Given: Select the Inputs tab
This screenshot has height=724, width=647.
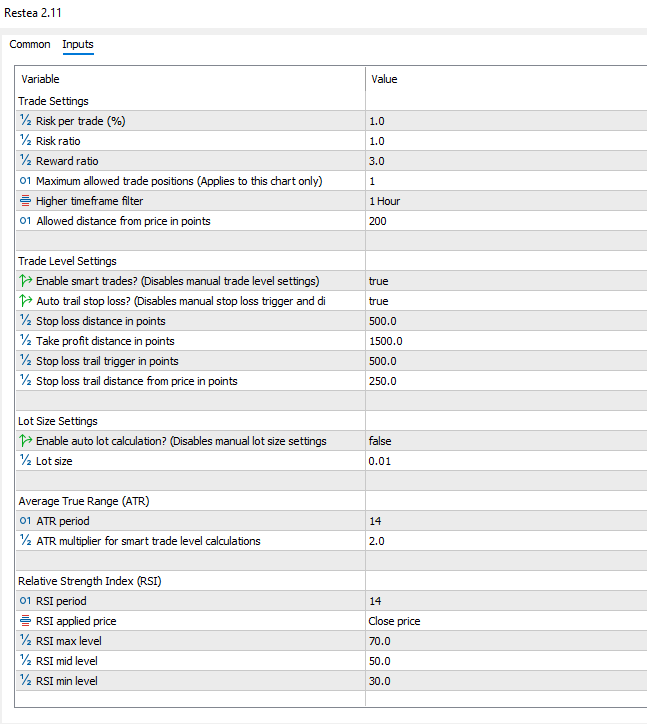Looking at the screenshot, I should coord(78,44).
